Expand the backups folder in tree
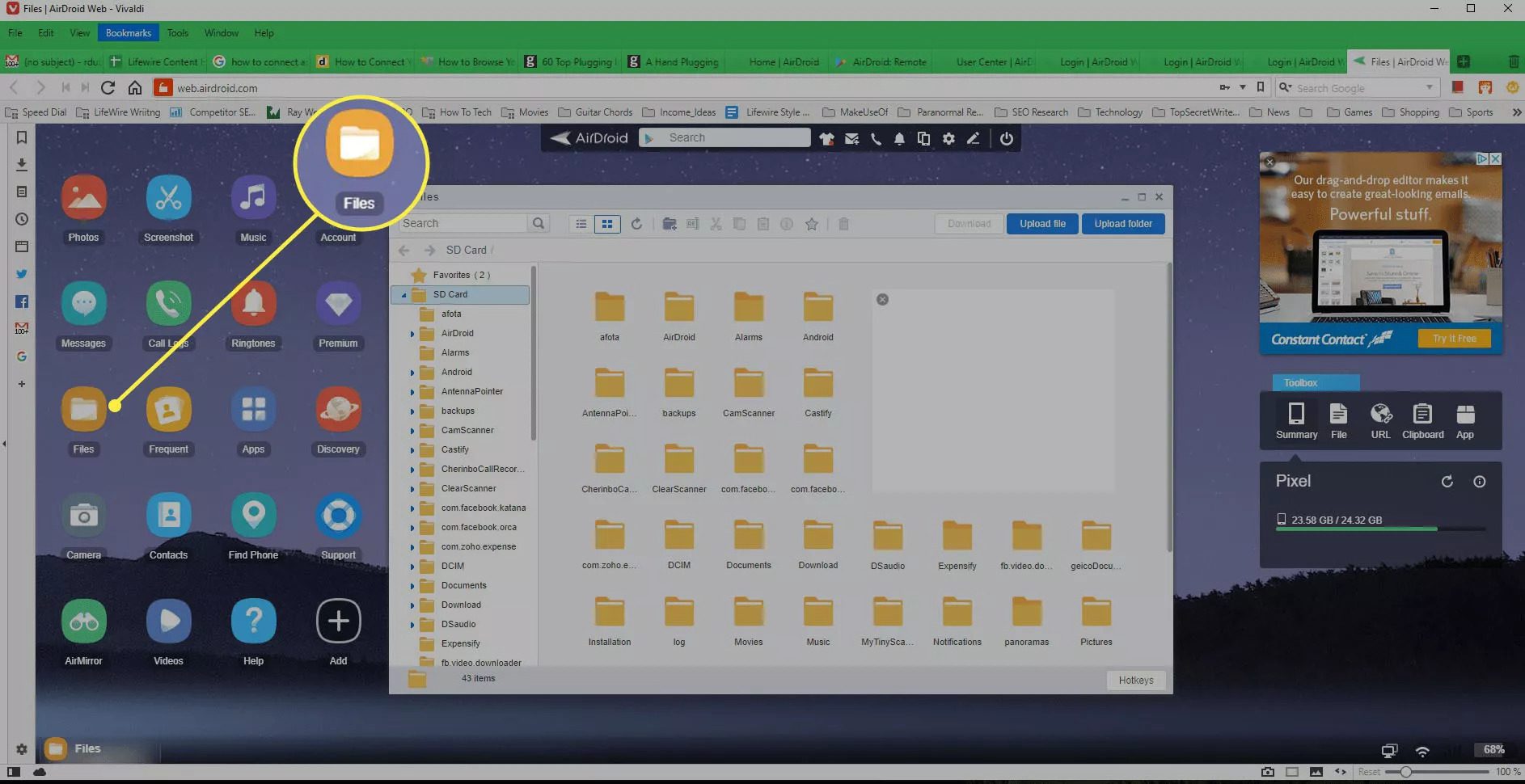 tap(412, 411)
